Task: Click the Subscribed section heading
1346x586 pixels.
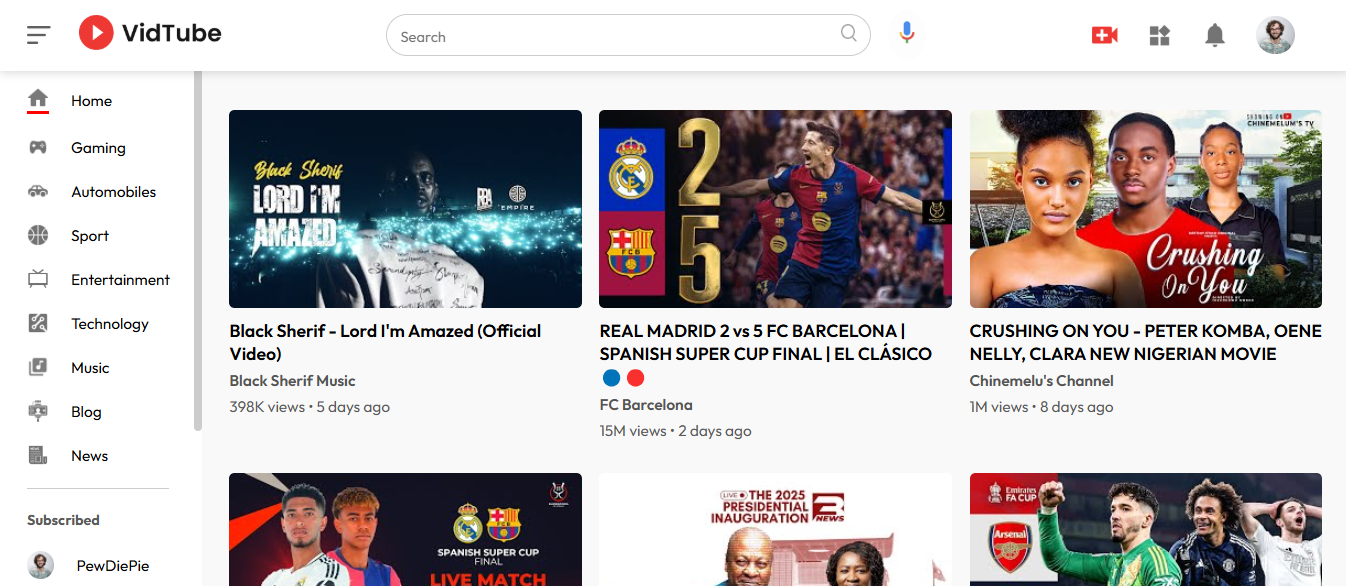Action: click(63, 520)
